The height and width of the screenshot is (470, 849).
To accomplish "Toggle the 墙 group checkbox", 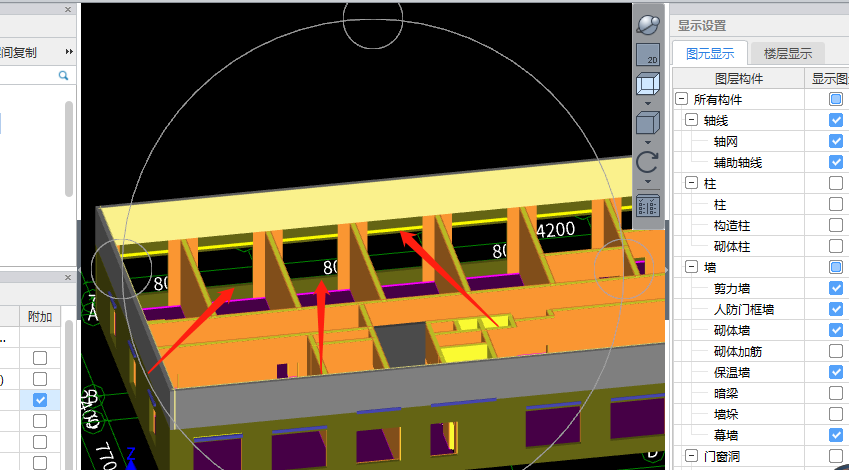I will click(836, 266).
